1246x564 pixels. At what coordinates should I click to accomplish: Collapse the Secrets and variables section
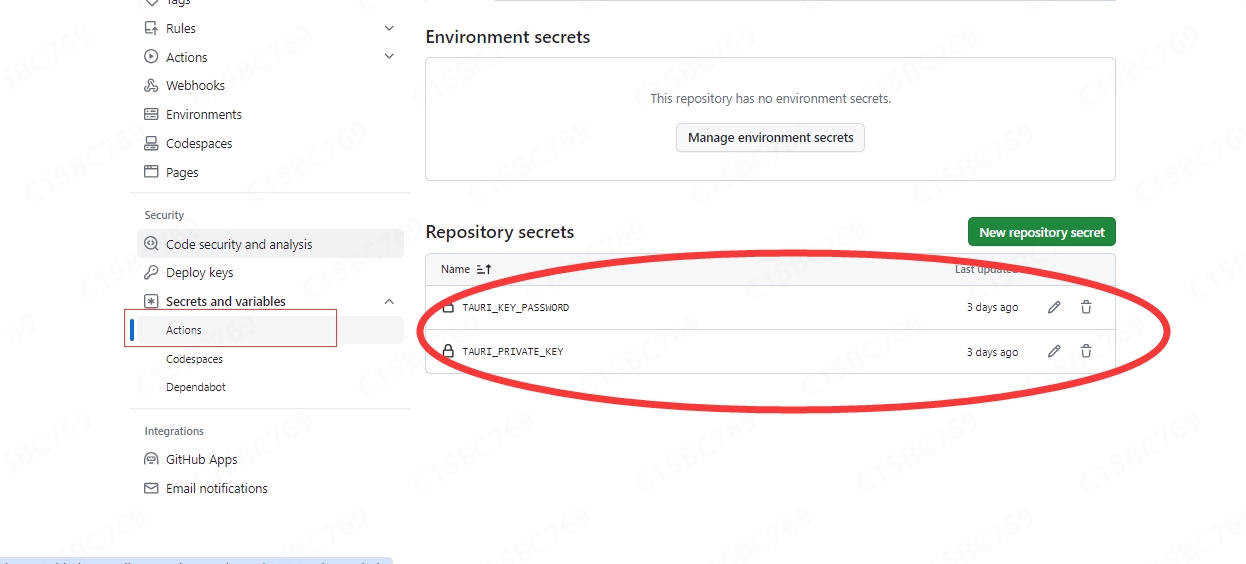(389, 302)
